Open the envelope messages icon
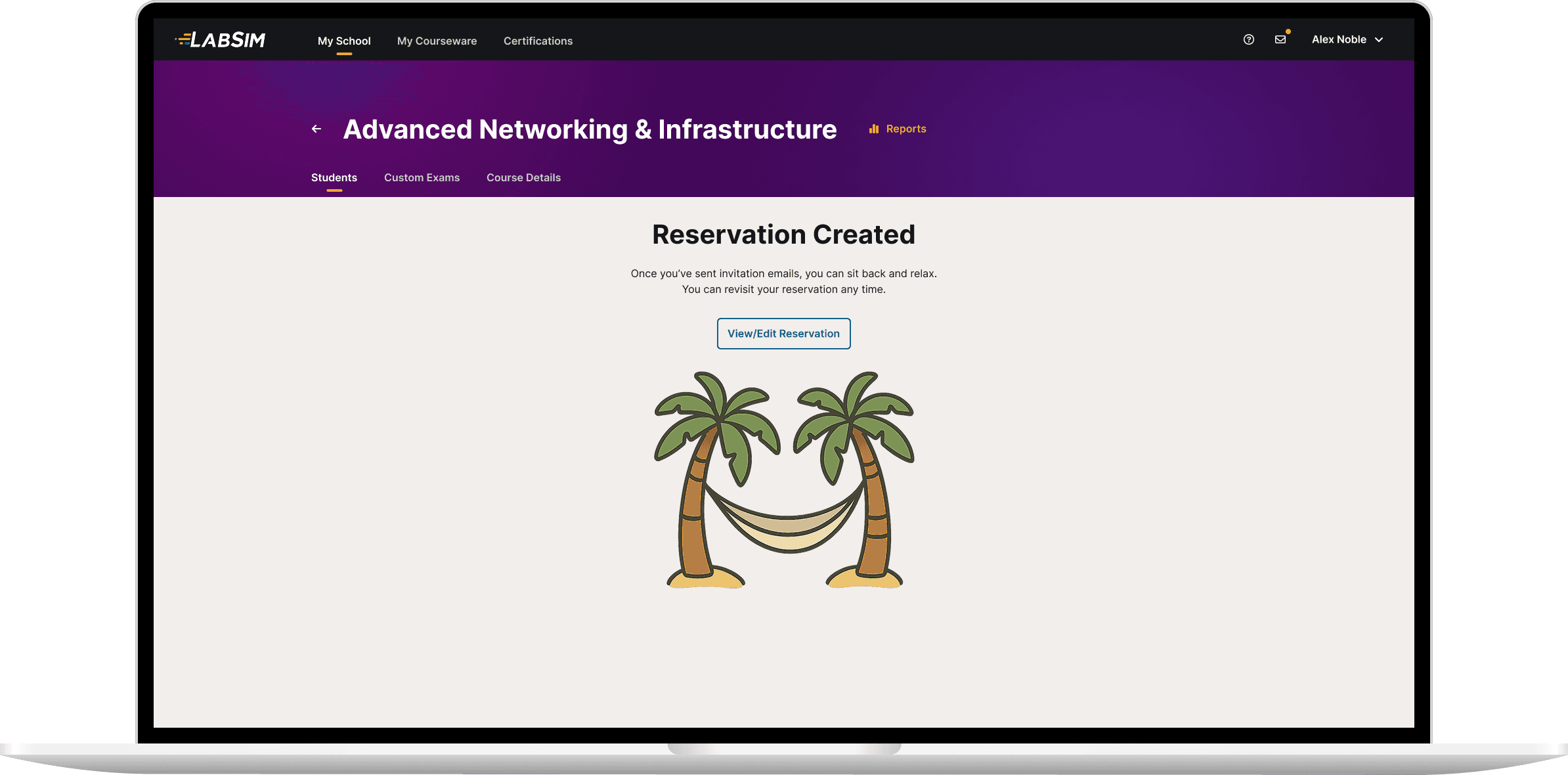Screen dimensions: 1568x775 point(1280,39)
